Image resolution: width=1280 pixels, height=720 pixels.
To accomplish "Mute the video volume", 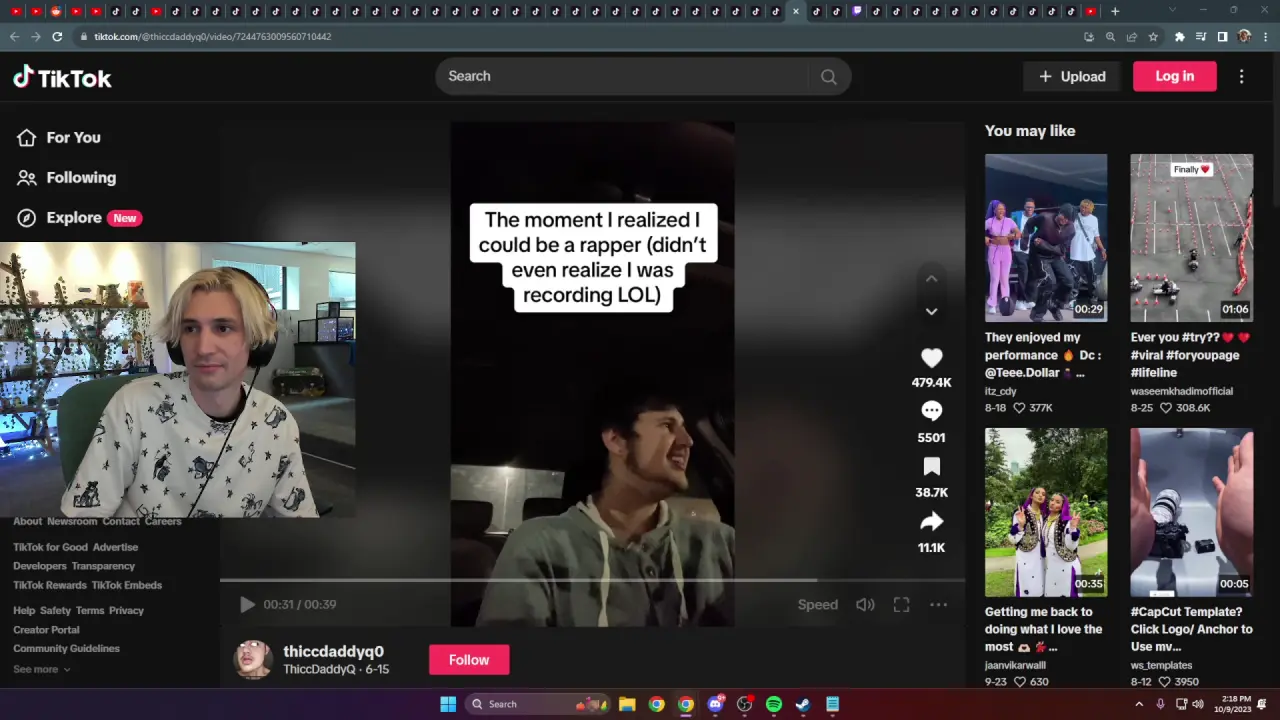I will pos(865,604).
